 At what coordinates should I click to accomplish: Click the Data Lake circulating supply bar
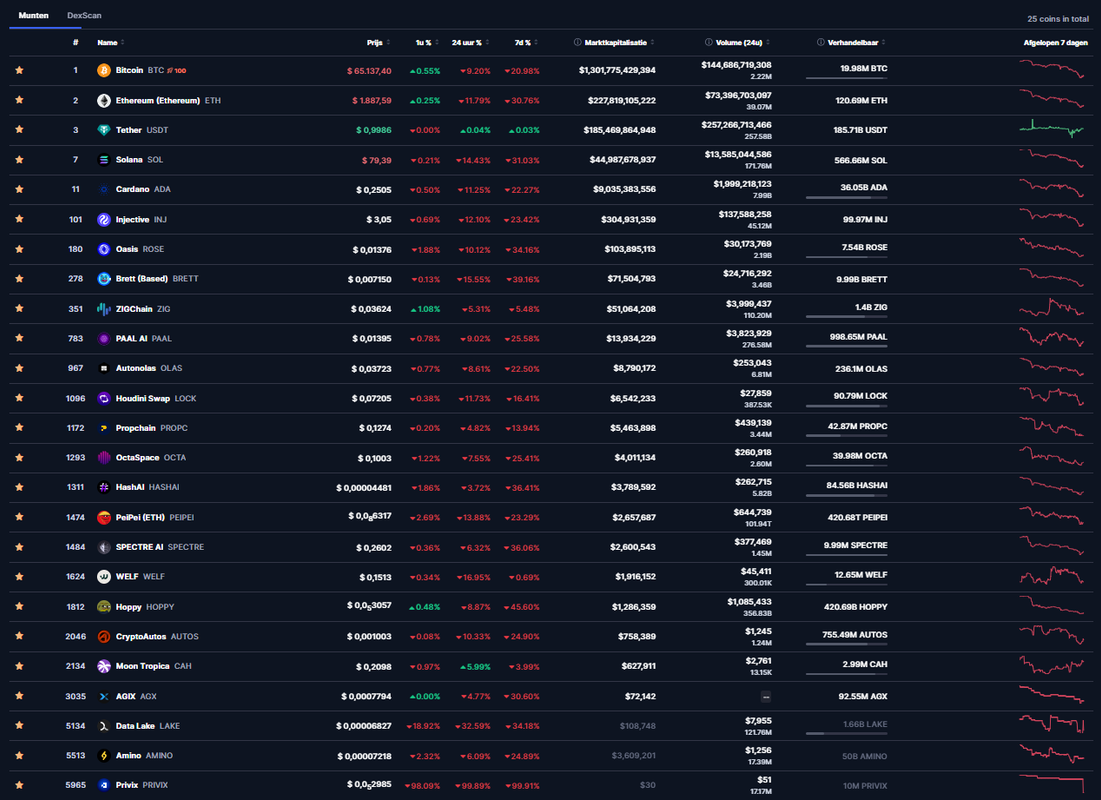pyautogui.click(x=847, y=733)
